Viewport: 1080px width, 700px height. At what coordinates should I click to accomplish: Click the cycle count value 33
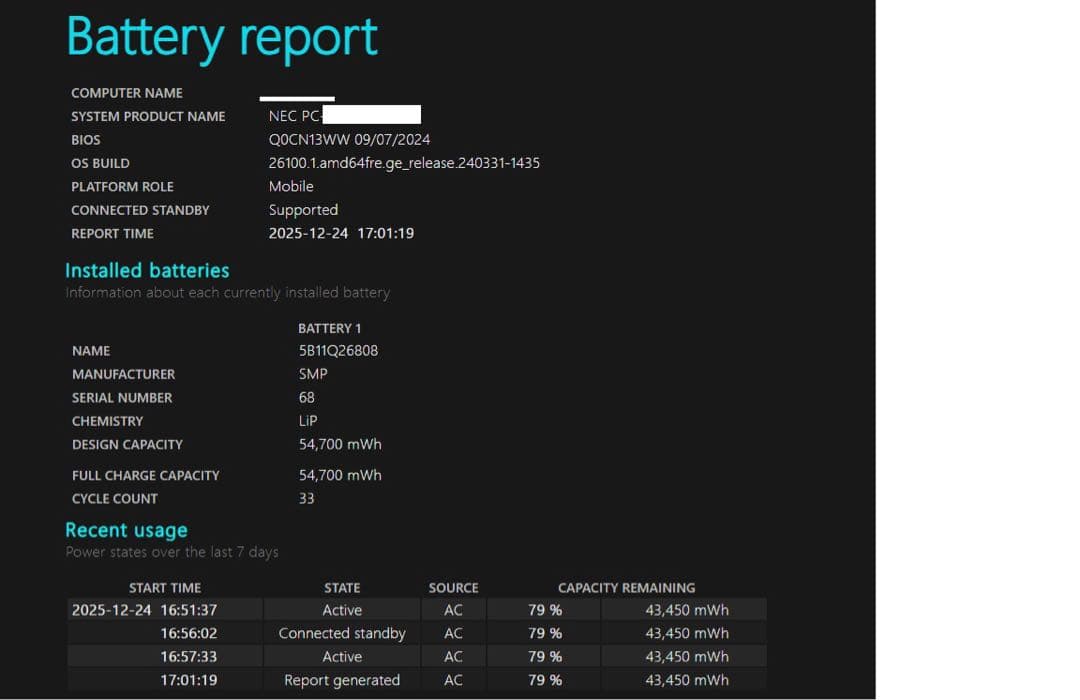click(x=306, y=498)
